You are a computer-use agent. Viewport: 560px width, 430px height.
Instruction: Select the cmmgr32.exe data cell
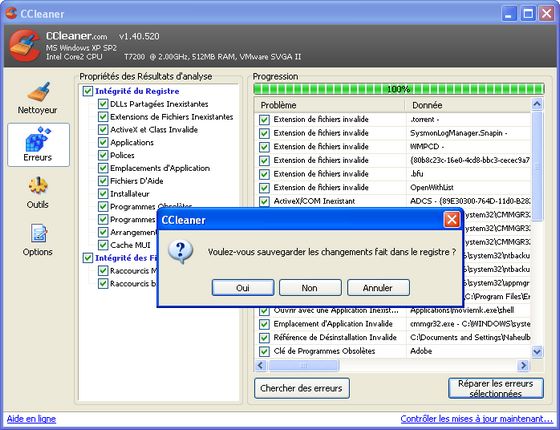pos(469,324)
